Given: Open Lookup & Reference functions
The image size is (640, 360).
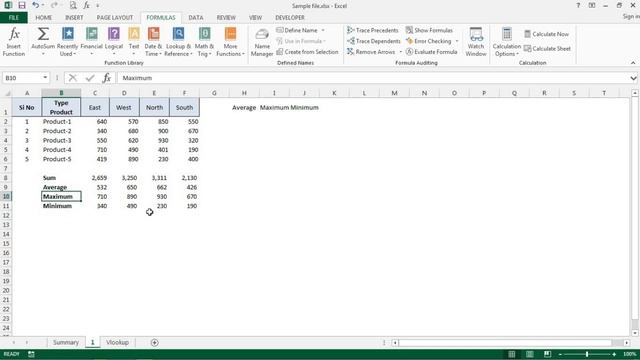Looking at the screenshot, I should point(178,42).
